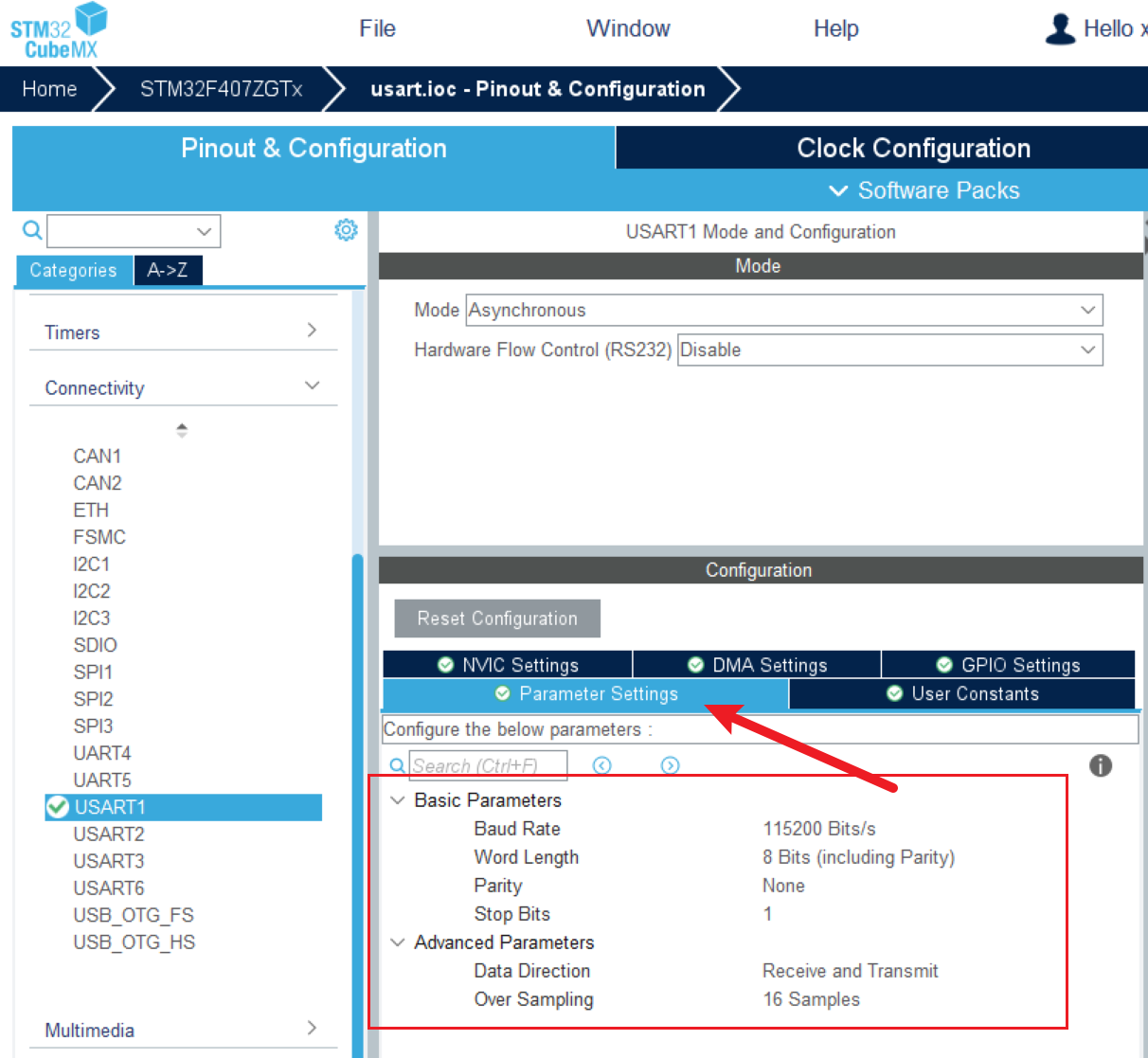Select SPI1 peripheral

[94, 672]
